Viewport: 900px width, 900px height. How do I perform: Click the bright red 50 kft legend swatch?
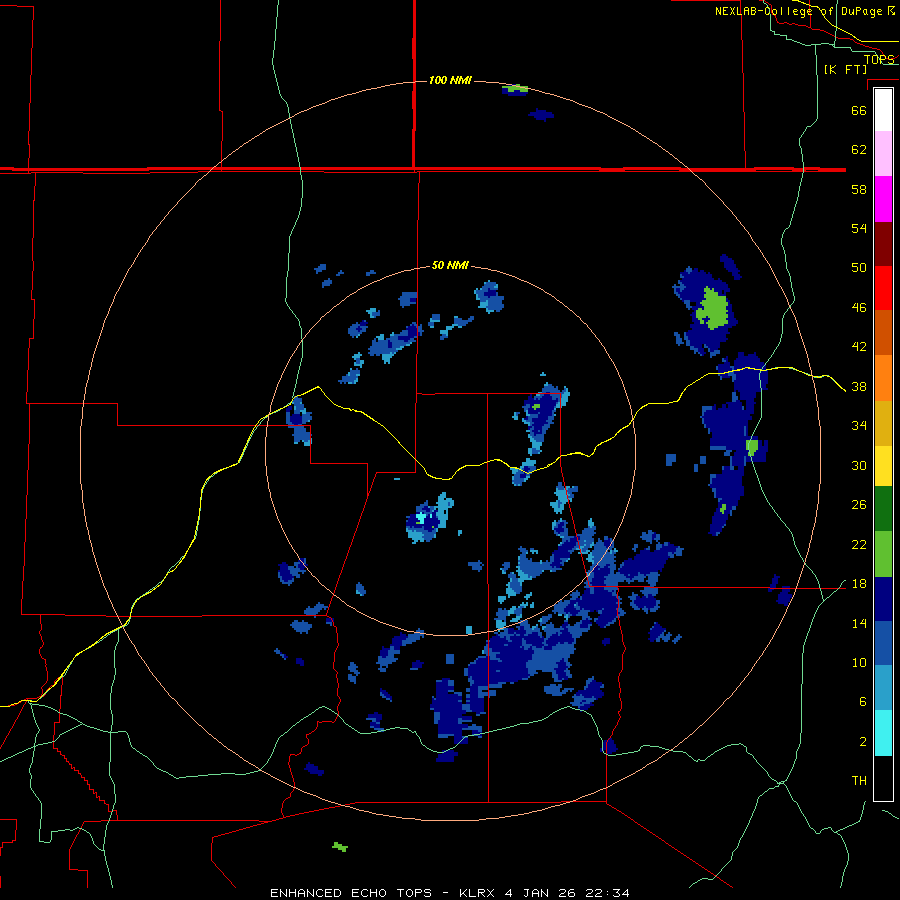(883, 288)
